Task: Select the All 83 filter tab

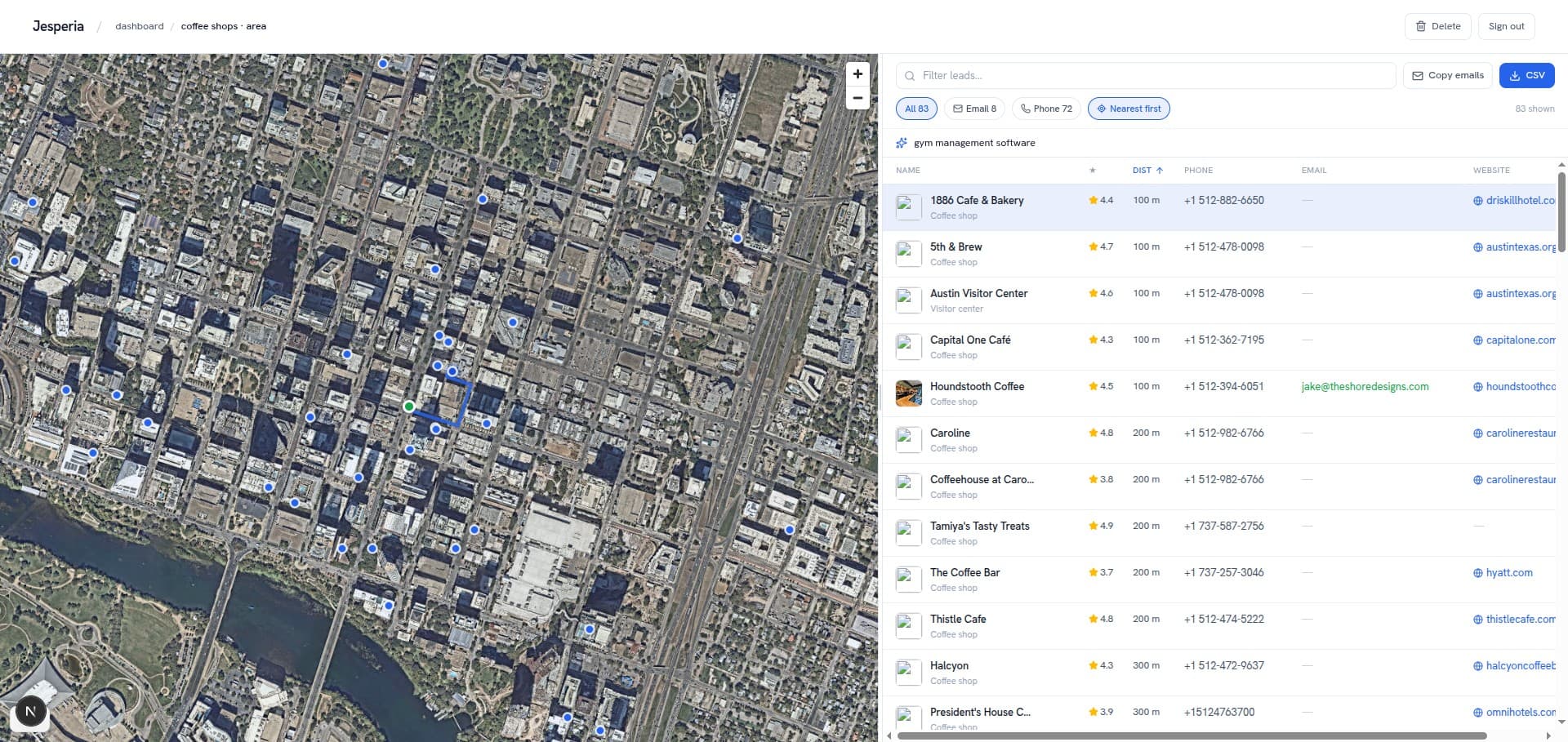Action: (x=916, y=109)
